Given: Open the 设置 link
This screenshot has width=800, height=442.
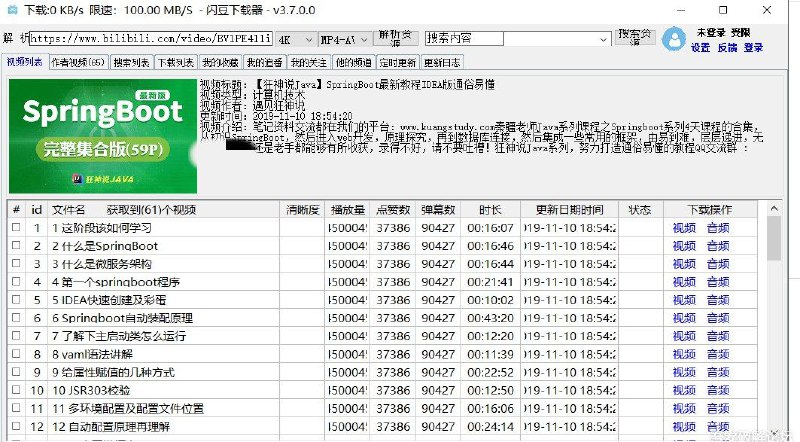Looking at the screenshot, I should (x=700, y=47).
